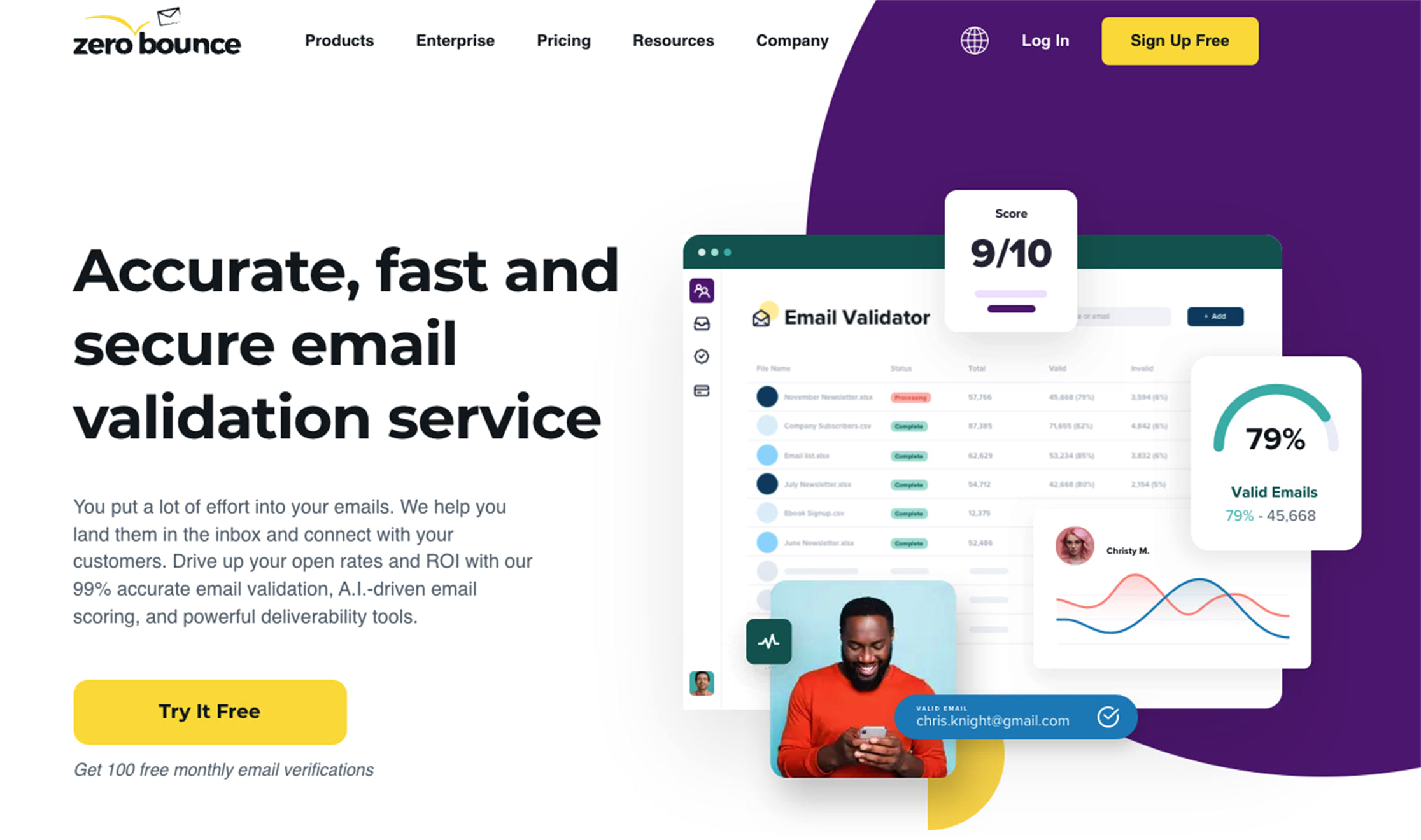Image resolution: width=1421 pixels, height=840 pixels.
Task: Click the globe/language icon in navbar
Action: pyautogui.click(x=971, y=41)
